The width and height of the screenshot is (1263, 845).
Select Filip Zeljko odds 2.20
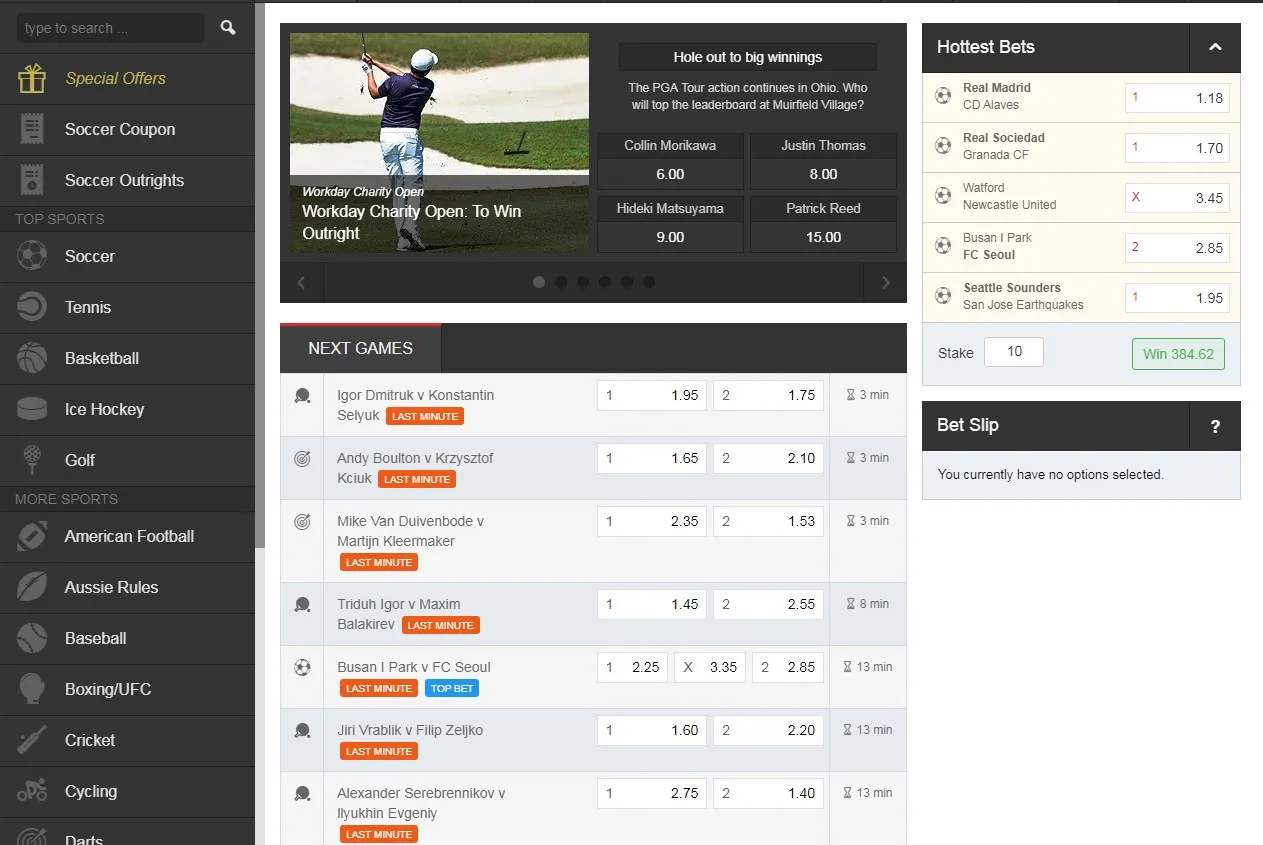coord(769,730)
